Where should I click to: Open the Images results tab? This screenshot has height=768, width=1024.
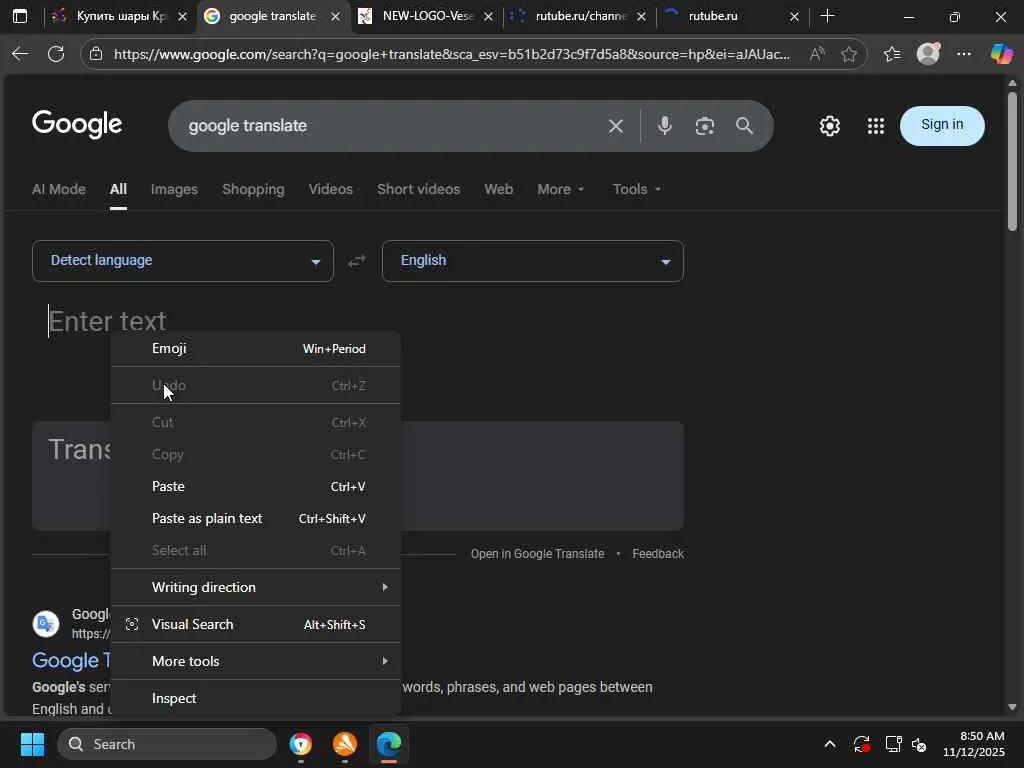[x=174, y=189]
